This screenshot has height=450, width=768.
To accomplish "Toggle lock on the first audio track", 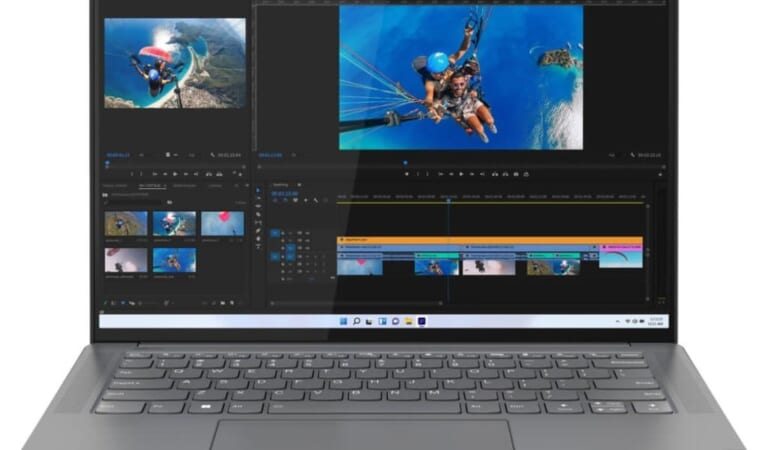I will click(x=283, y=257).
